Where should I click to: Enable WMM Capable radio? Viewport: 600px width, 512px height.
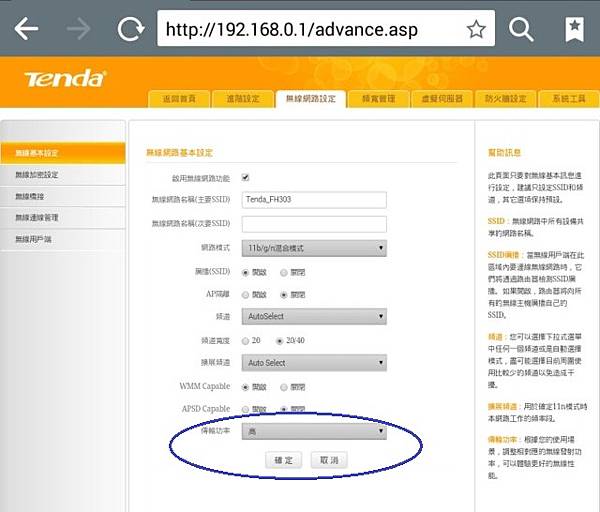tap(246, 388)
